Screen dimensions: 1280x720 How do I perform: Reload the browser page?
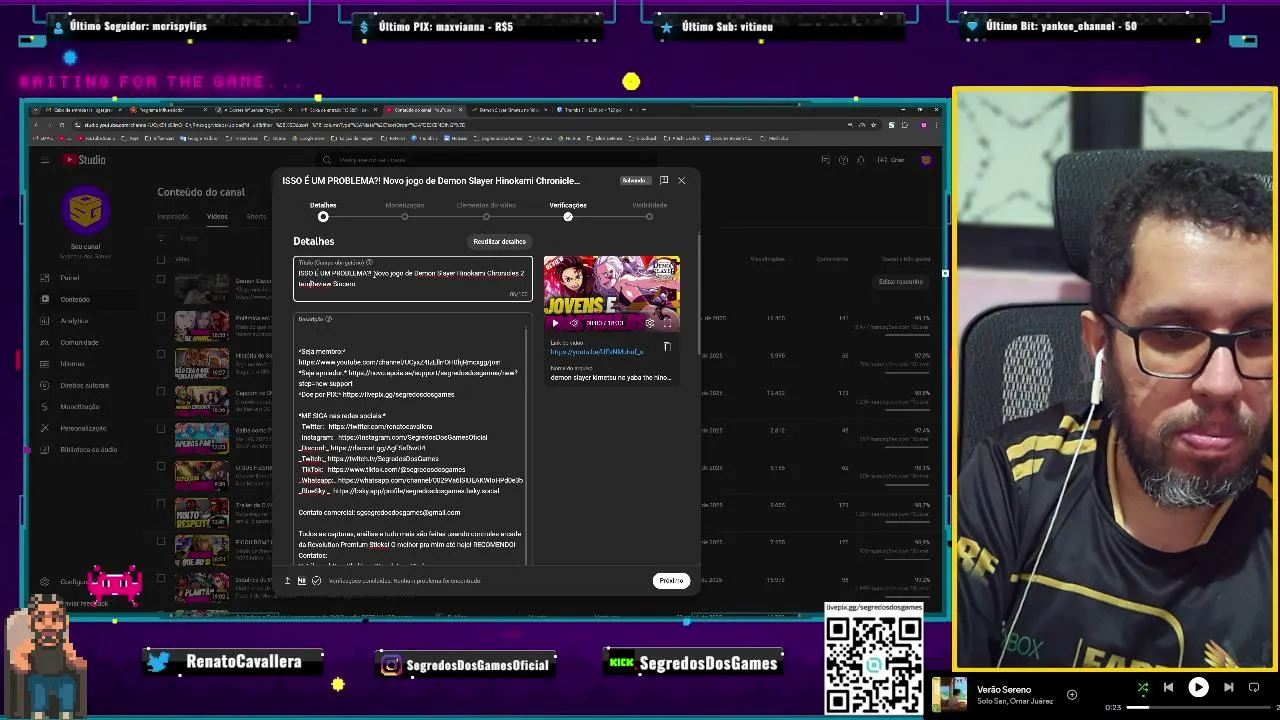click(62, 125)
